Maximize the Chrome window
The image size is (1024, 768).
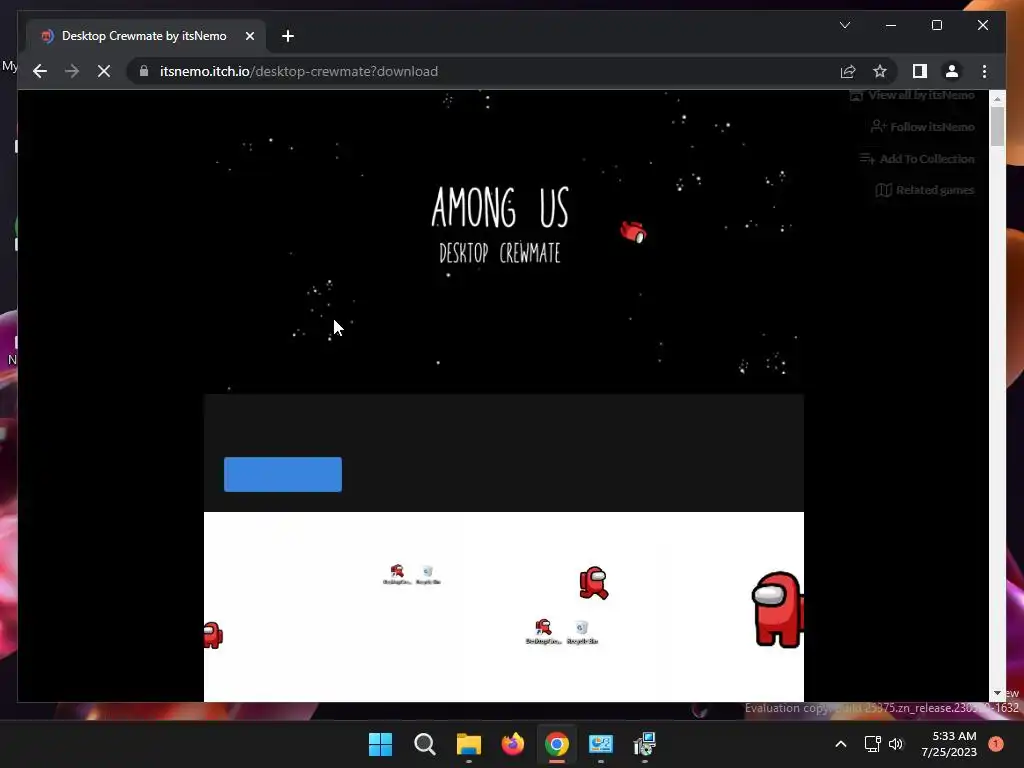coord(936,25)
